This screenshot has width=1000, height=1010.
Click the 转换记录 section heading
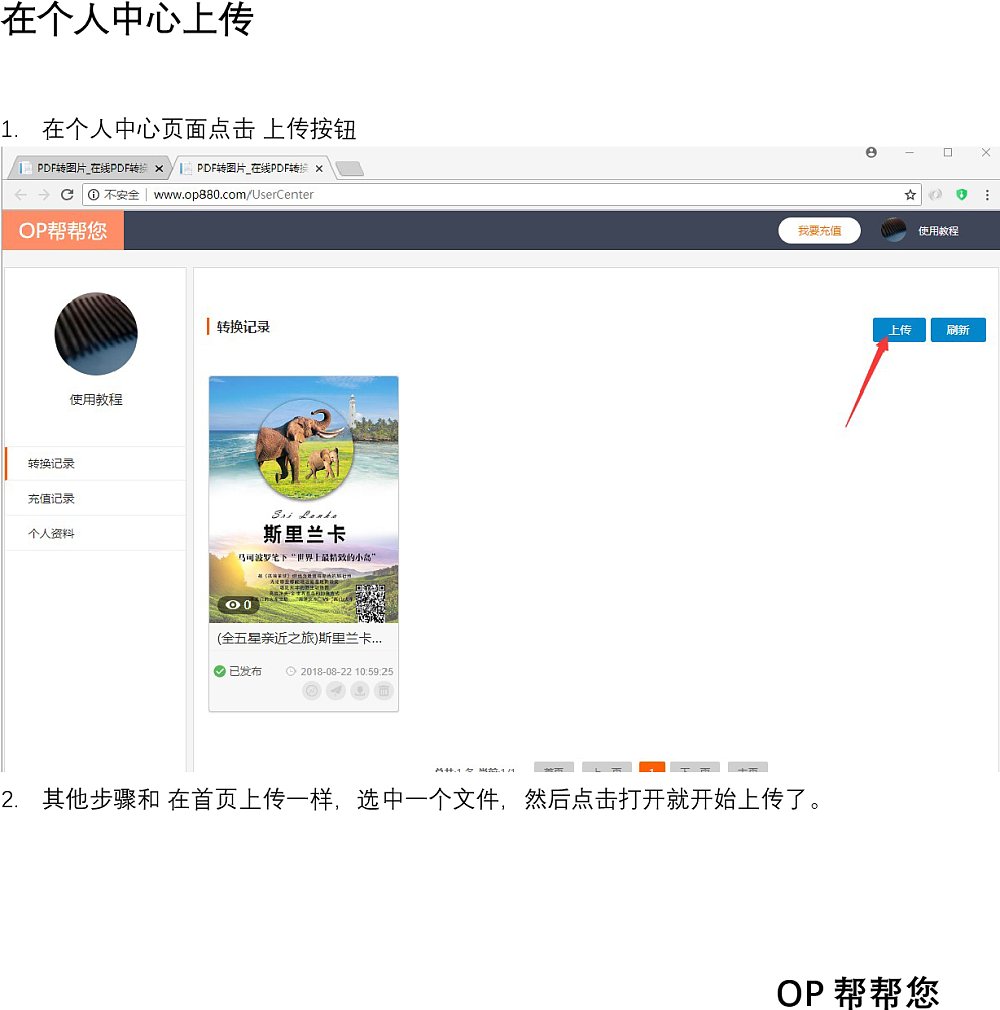click(x=243, y=327)
